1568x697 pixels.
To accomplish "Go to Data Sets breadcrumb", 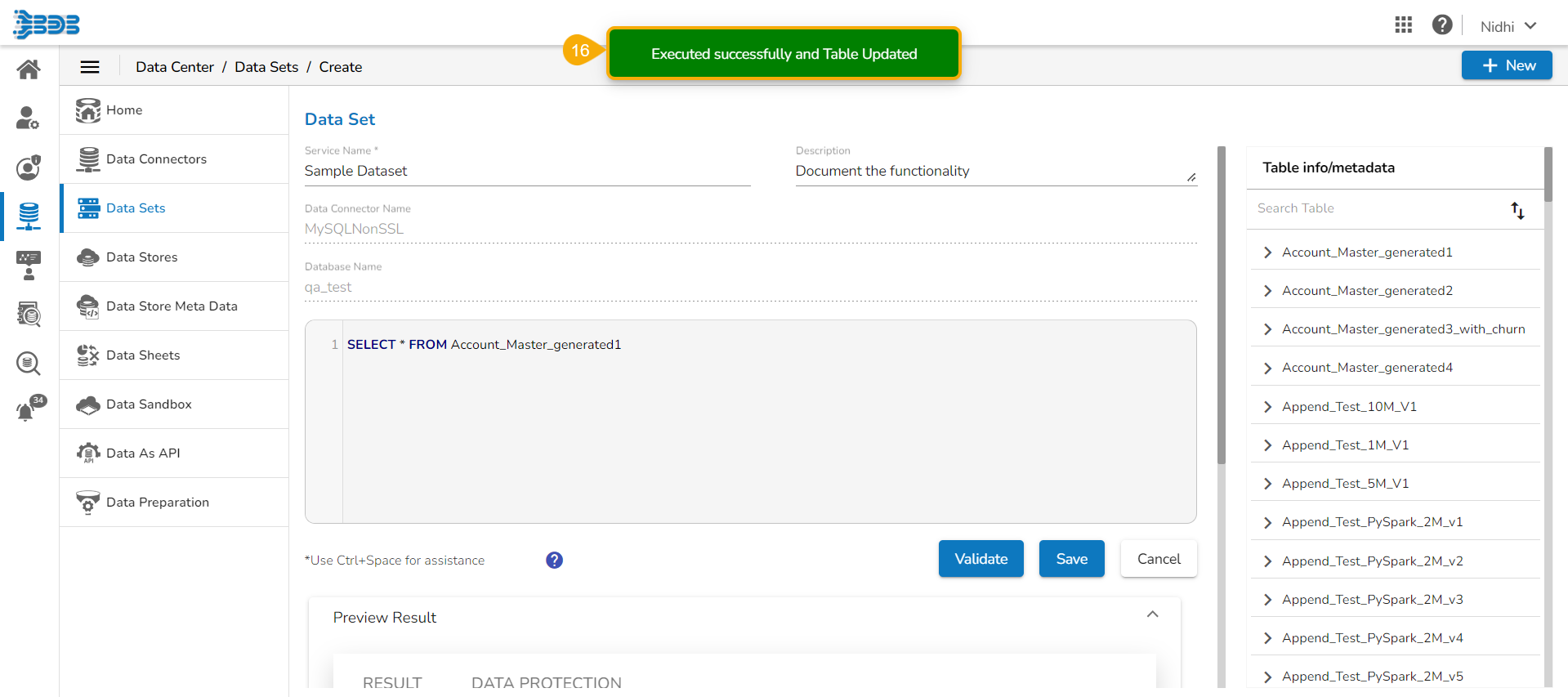I will (266, 67).
